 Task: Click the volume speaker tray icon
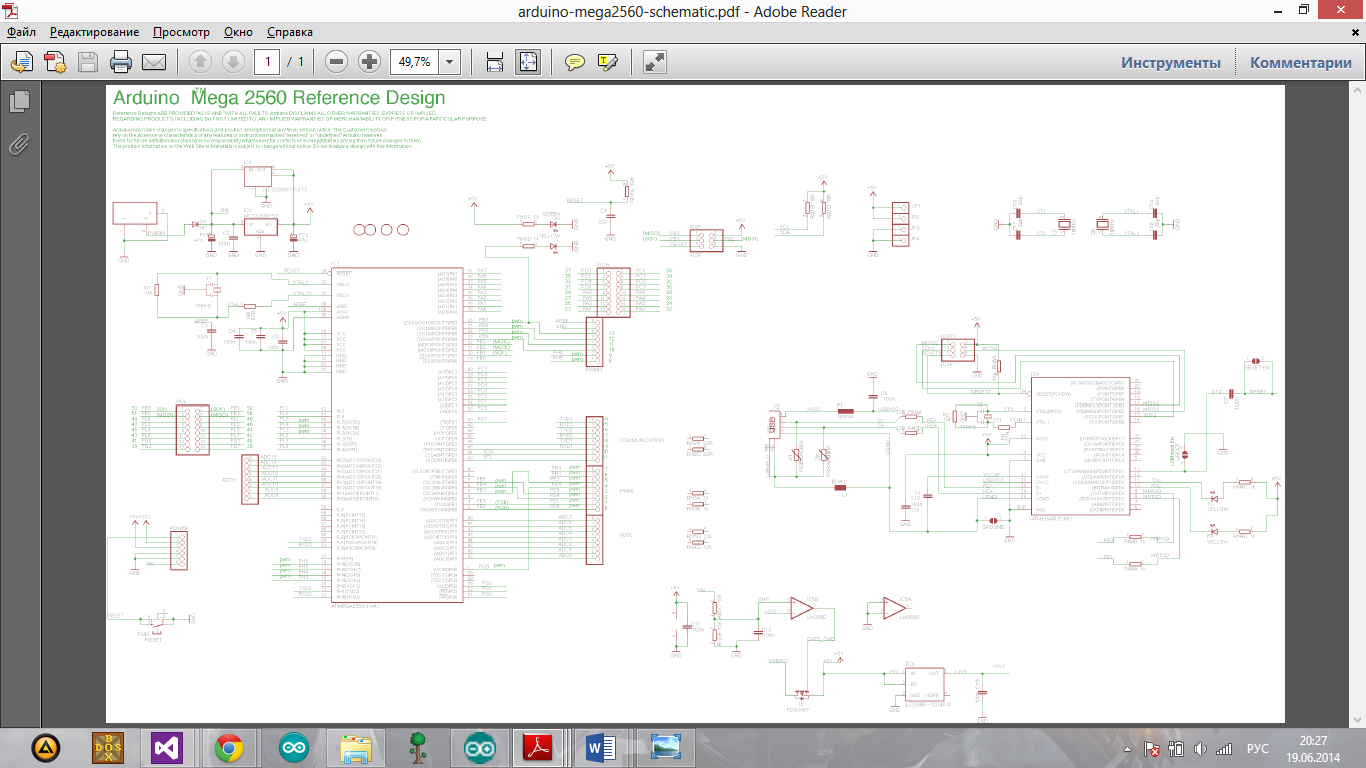coord(1200,749)
